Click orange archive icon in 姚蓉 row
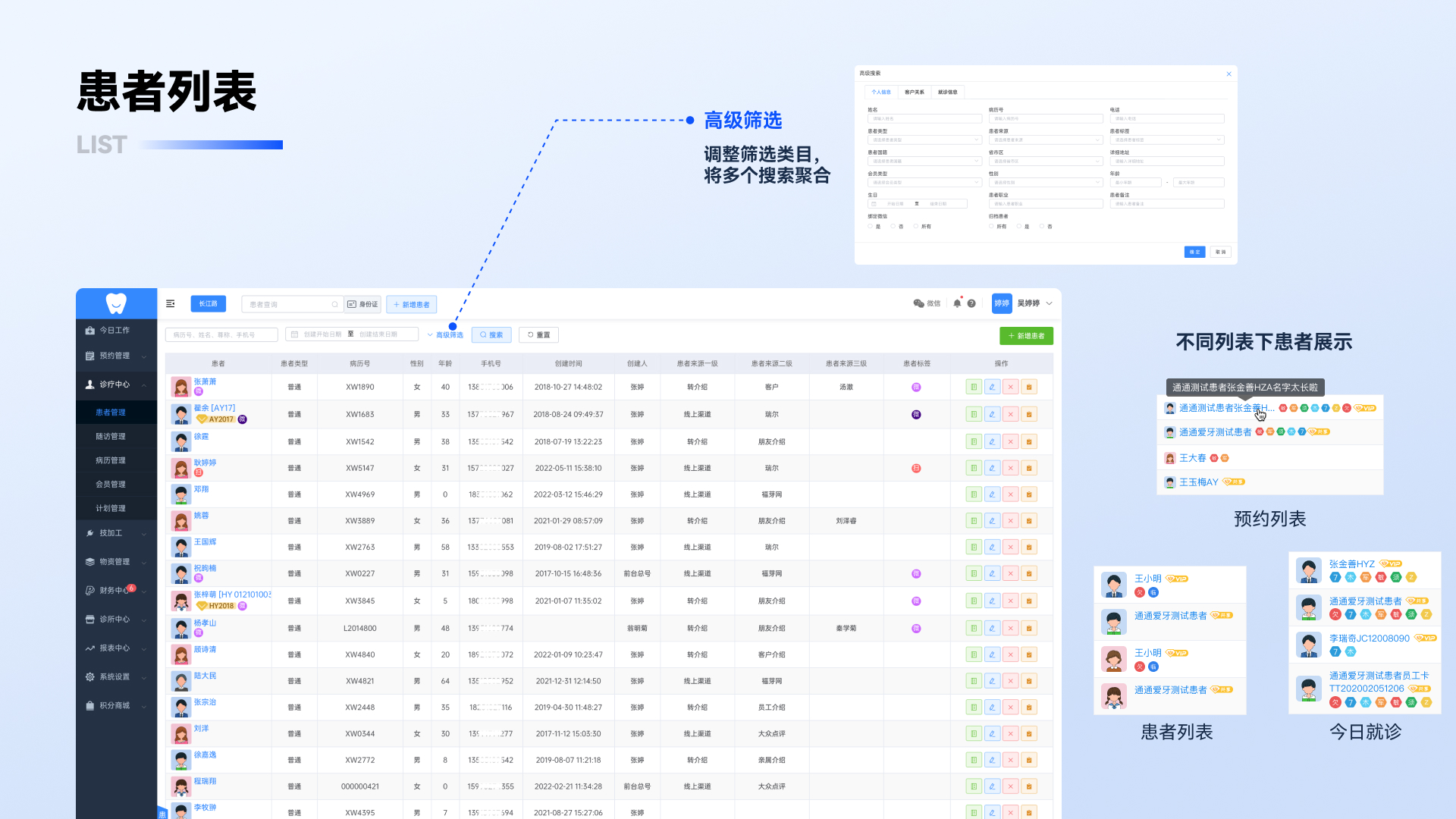This screenshot has height=819, width=1456. pyautogui.click(x=1029, y=521)
